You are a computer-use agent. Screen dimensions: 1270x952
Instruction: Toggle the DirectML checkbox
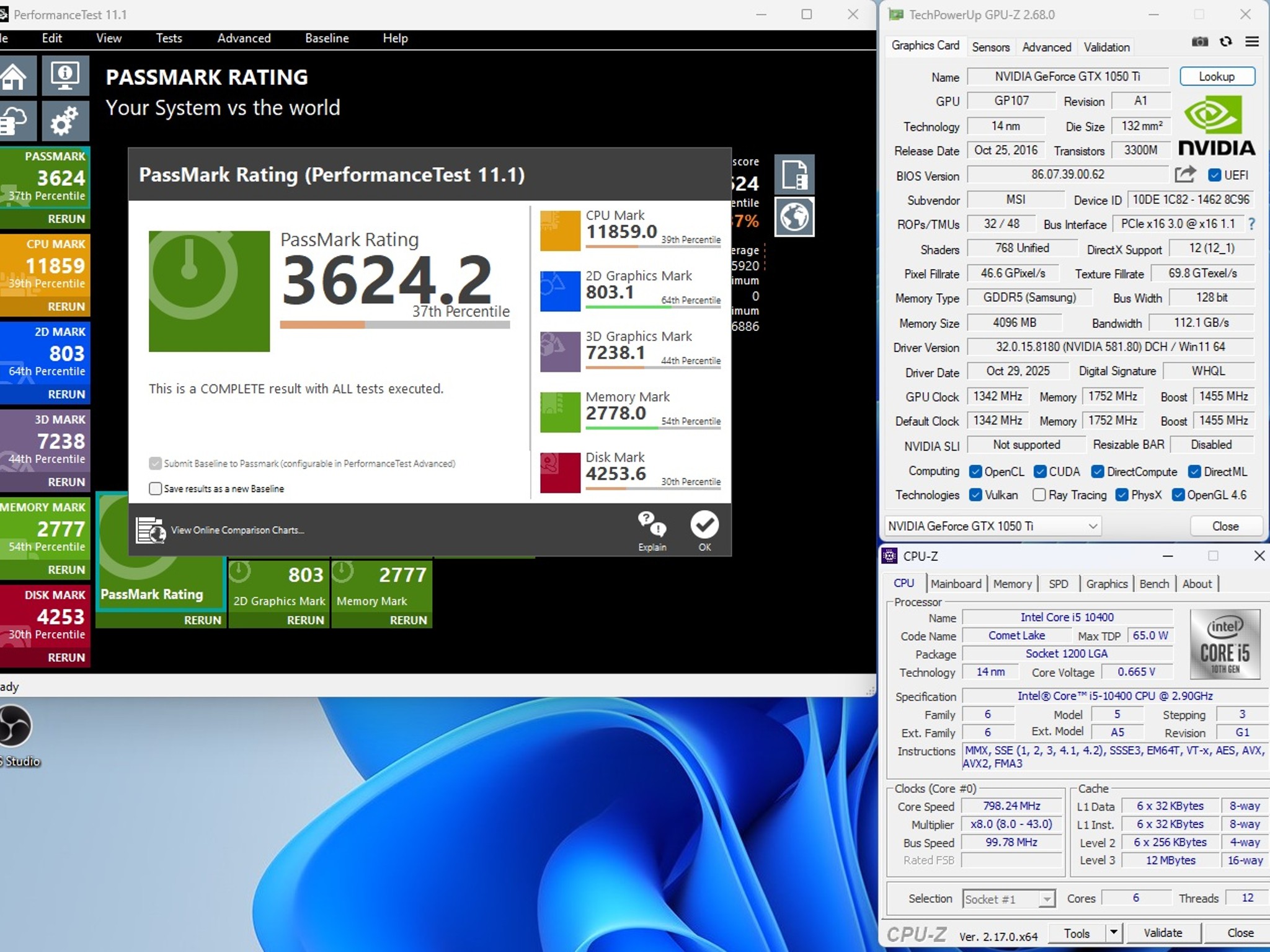click(1194, 472)
